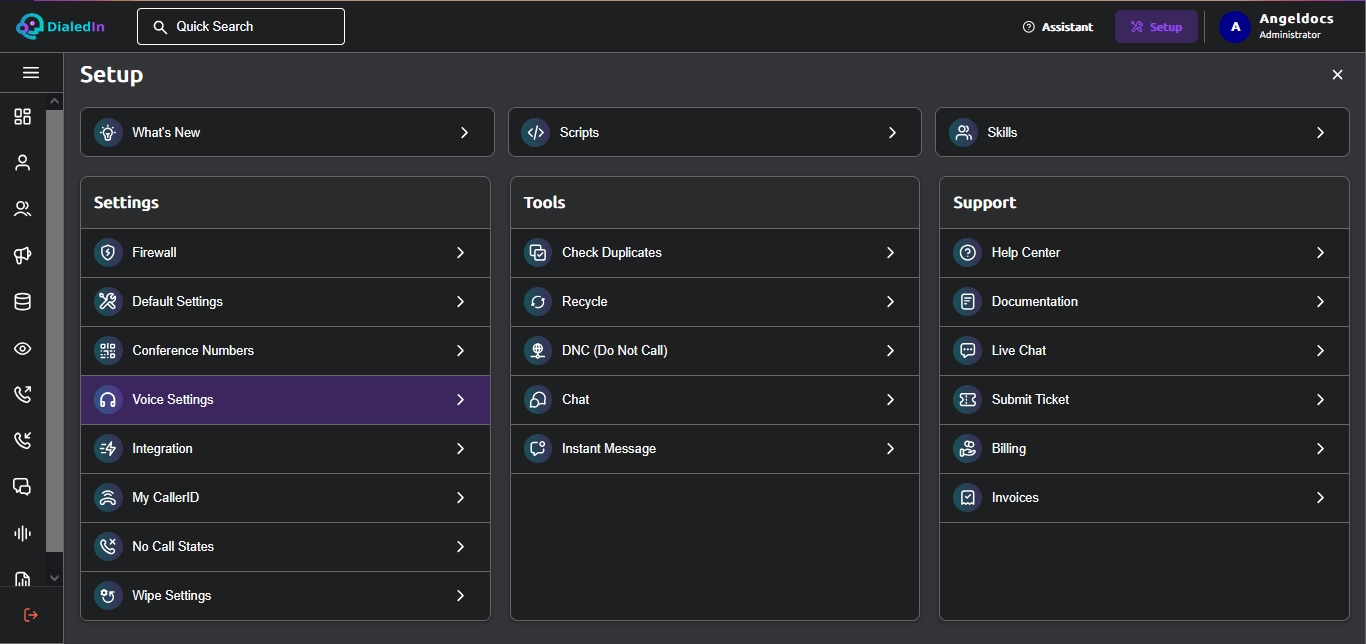The width and height of the screenshot is (1366, 644).
Task: Click the Wipe Settings icon
Action: pyautogui.click(x=108, y=596)
